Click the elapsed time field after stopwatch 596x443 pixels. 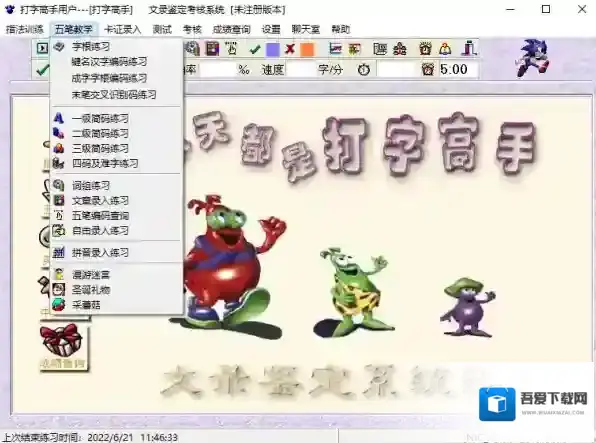(397, 70)
